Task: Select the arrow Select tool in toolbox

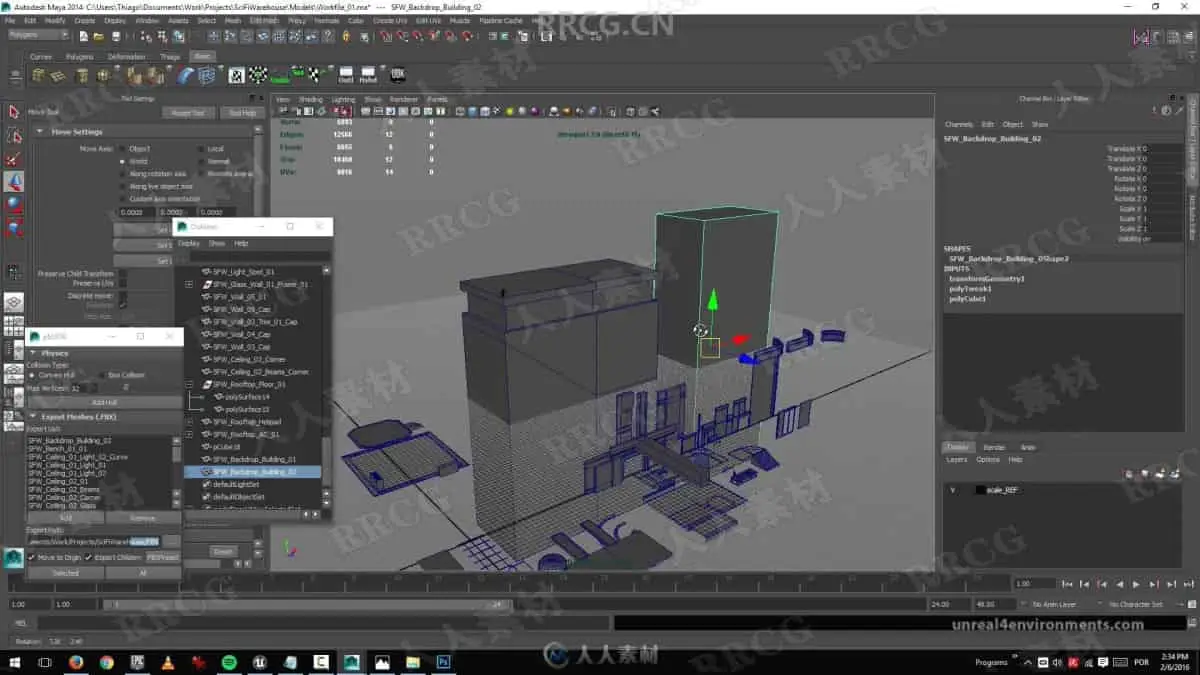Action: 14,112
